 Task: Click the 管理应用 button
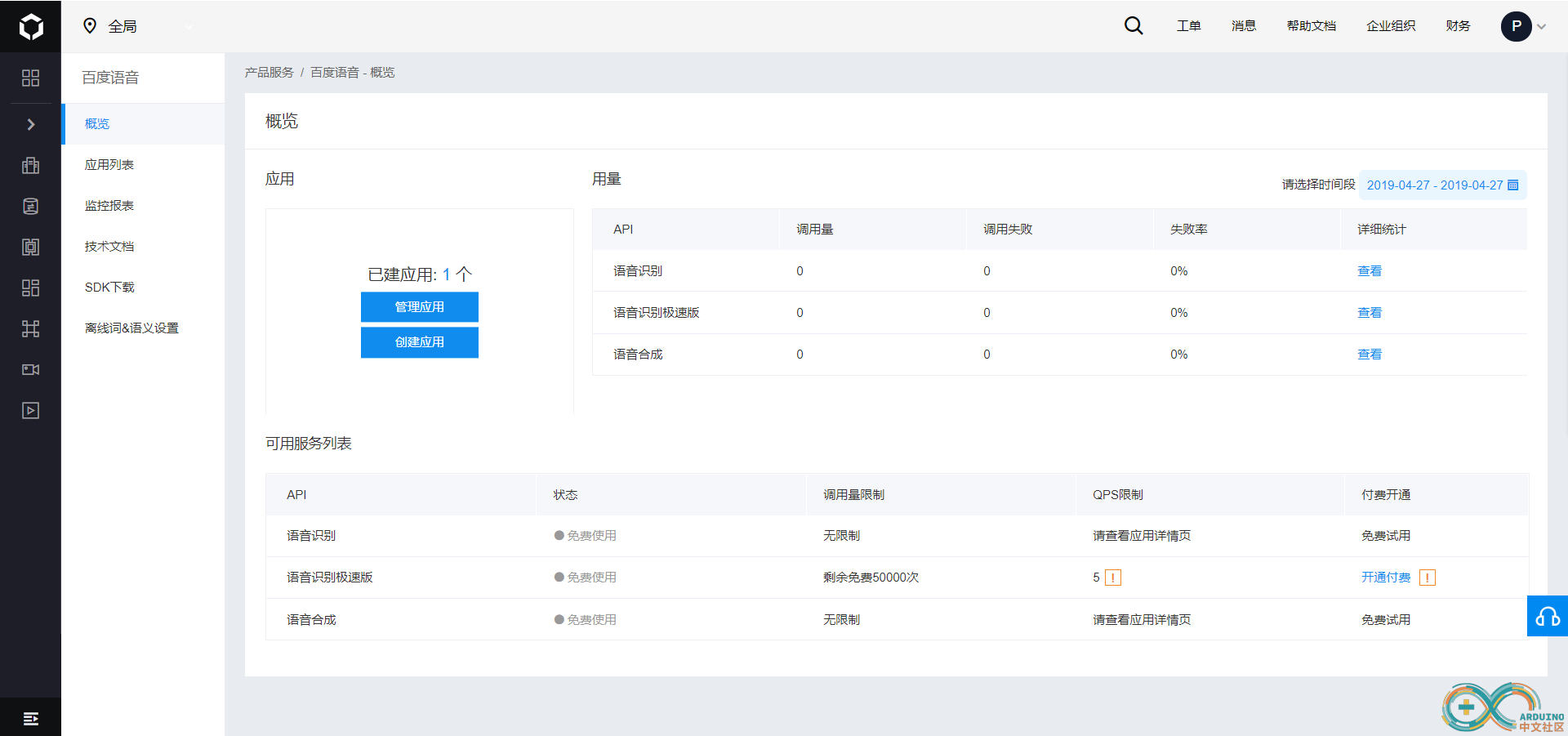(x=420, y=306)
